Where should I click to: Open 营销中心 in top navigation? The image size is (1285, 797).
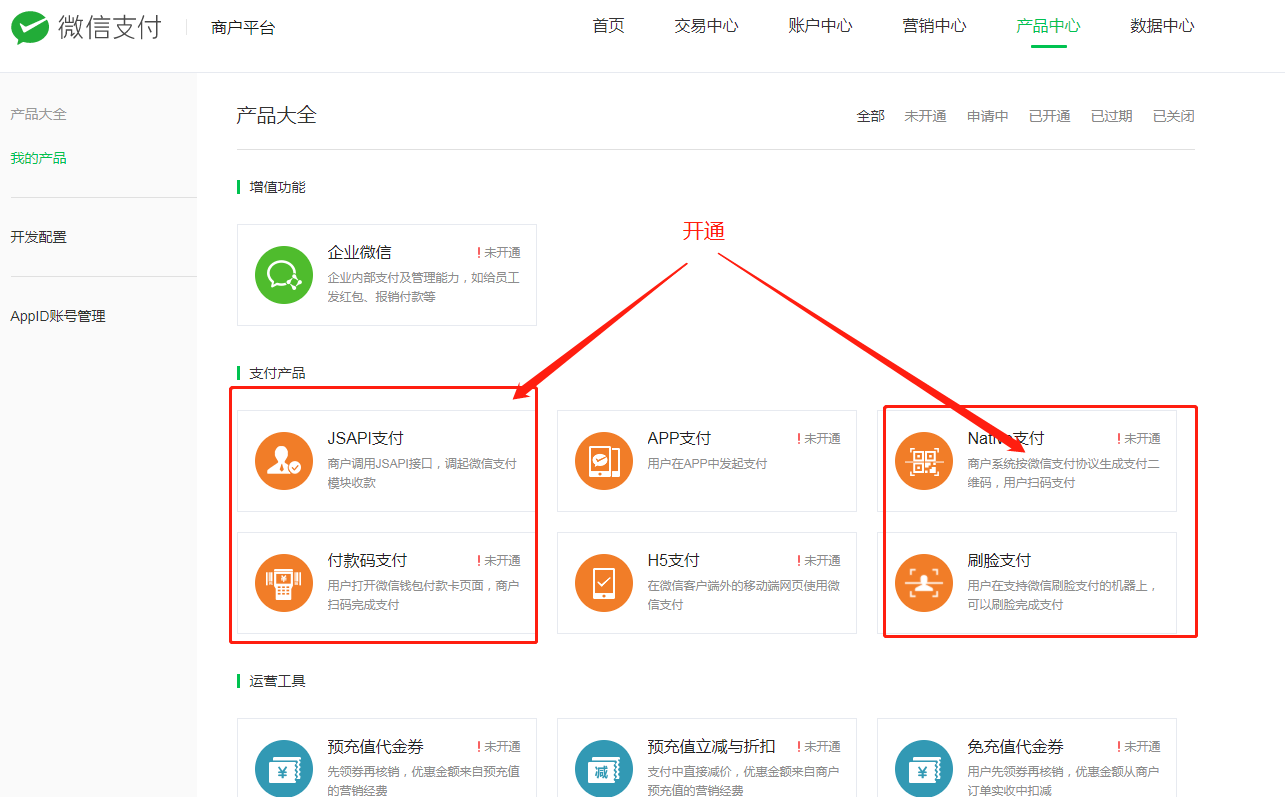(934, 26)
